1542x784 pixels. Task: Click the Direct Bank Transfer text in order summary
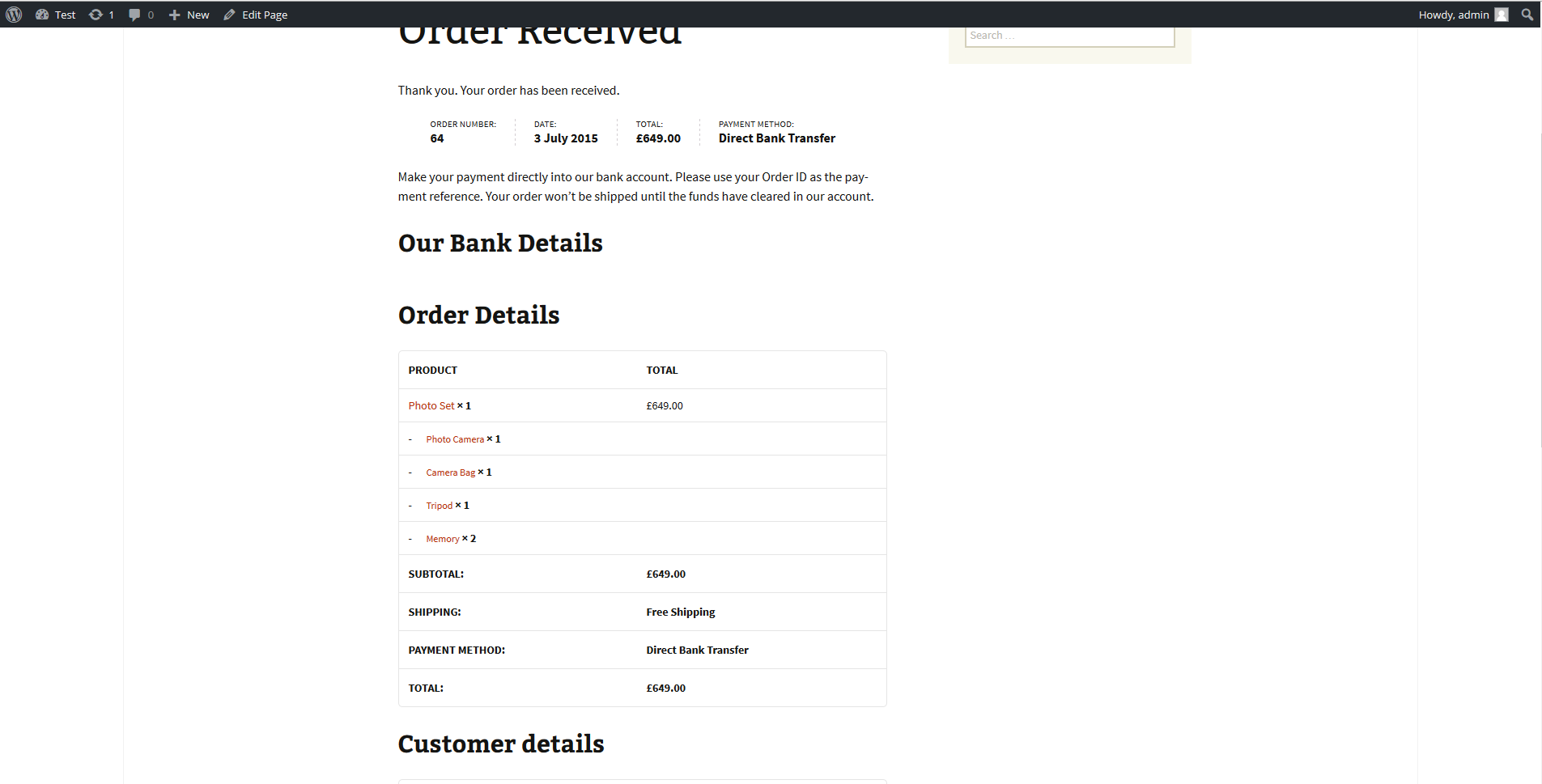(777, 138)
